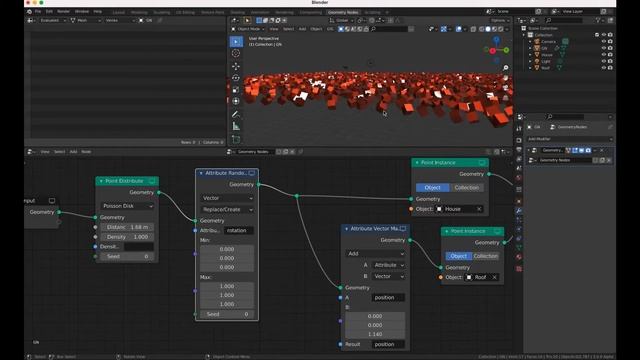640x360 pixels.
Task: Open the Tool properties tab icon
Action: coord(519,129)
